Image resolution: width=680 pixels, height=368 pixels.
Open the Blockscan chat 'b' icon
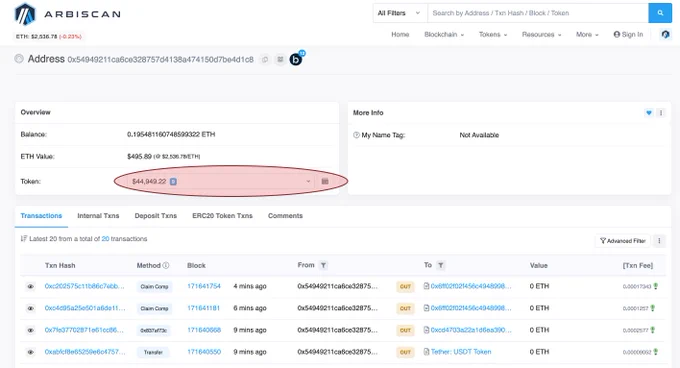click(297, 59)
